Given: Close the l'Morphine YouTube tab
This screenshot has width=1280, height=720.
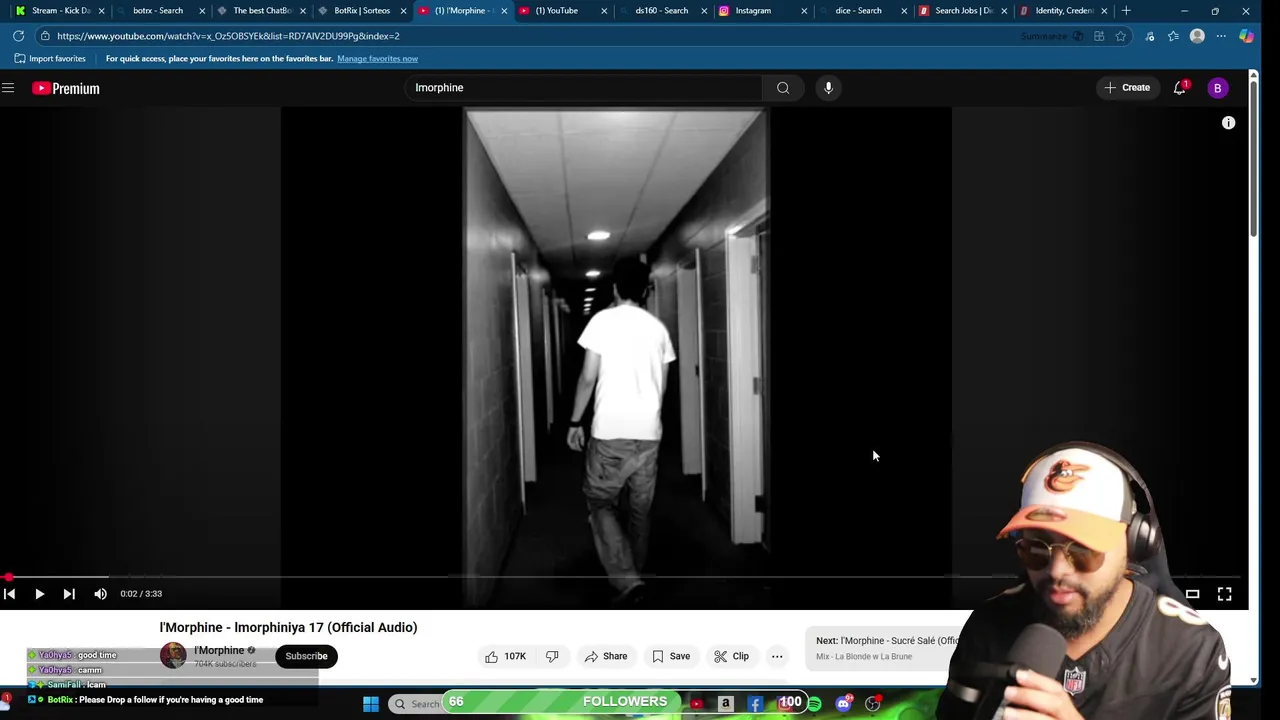Looking at the screenshot, I should (504, 11).
